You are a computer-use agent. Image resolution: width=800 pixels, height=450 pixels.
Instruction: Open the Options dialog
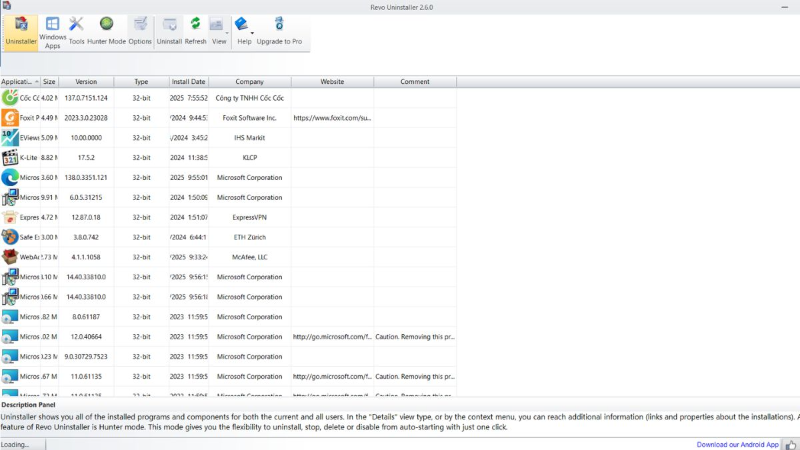click(140, 32)
